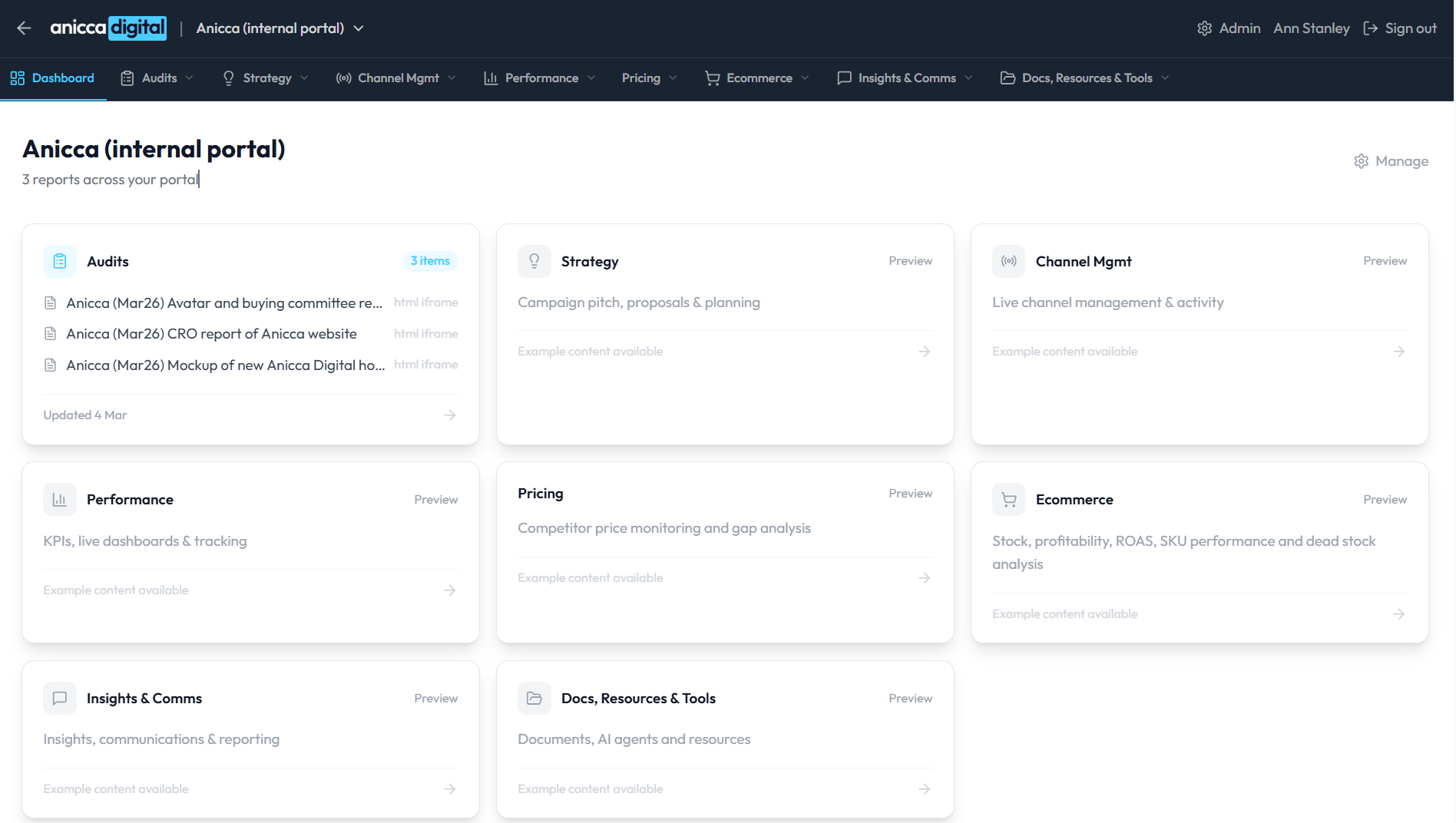Click Preview label on the Ecommerce card
The height and width of the screenshot is (823, 1456).
[1385, 500]
